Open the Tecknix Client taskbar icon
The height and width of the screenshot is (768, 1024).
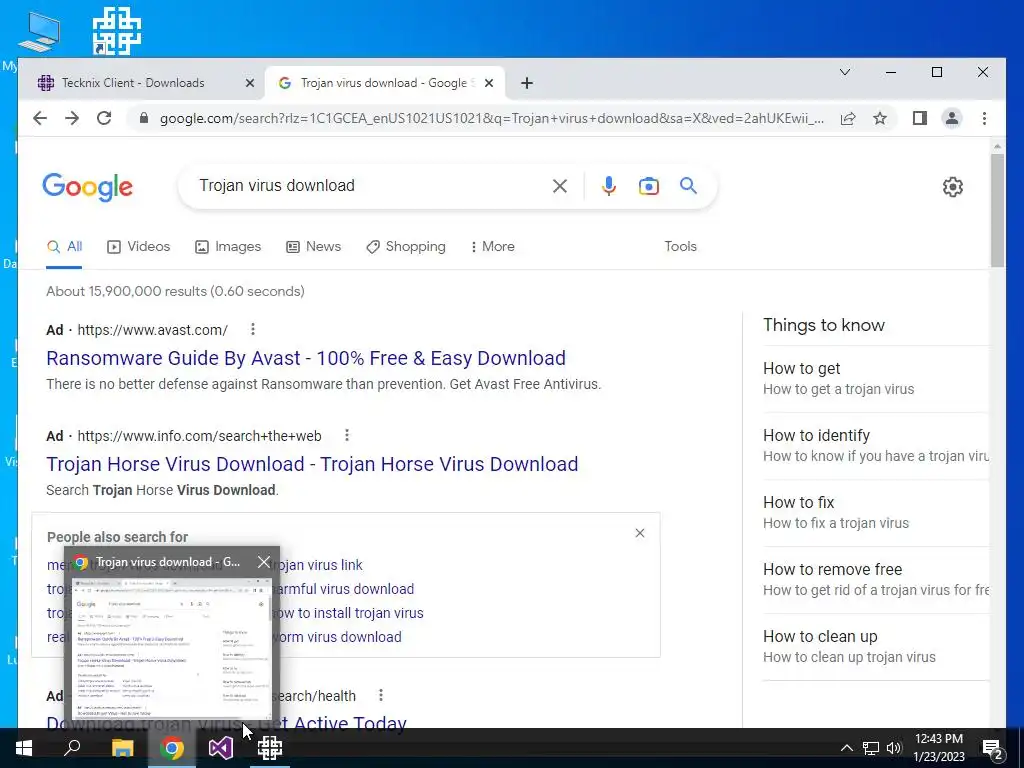[270, 748]
